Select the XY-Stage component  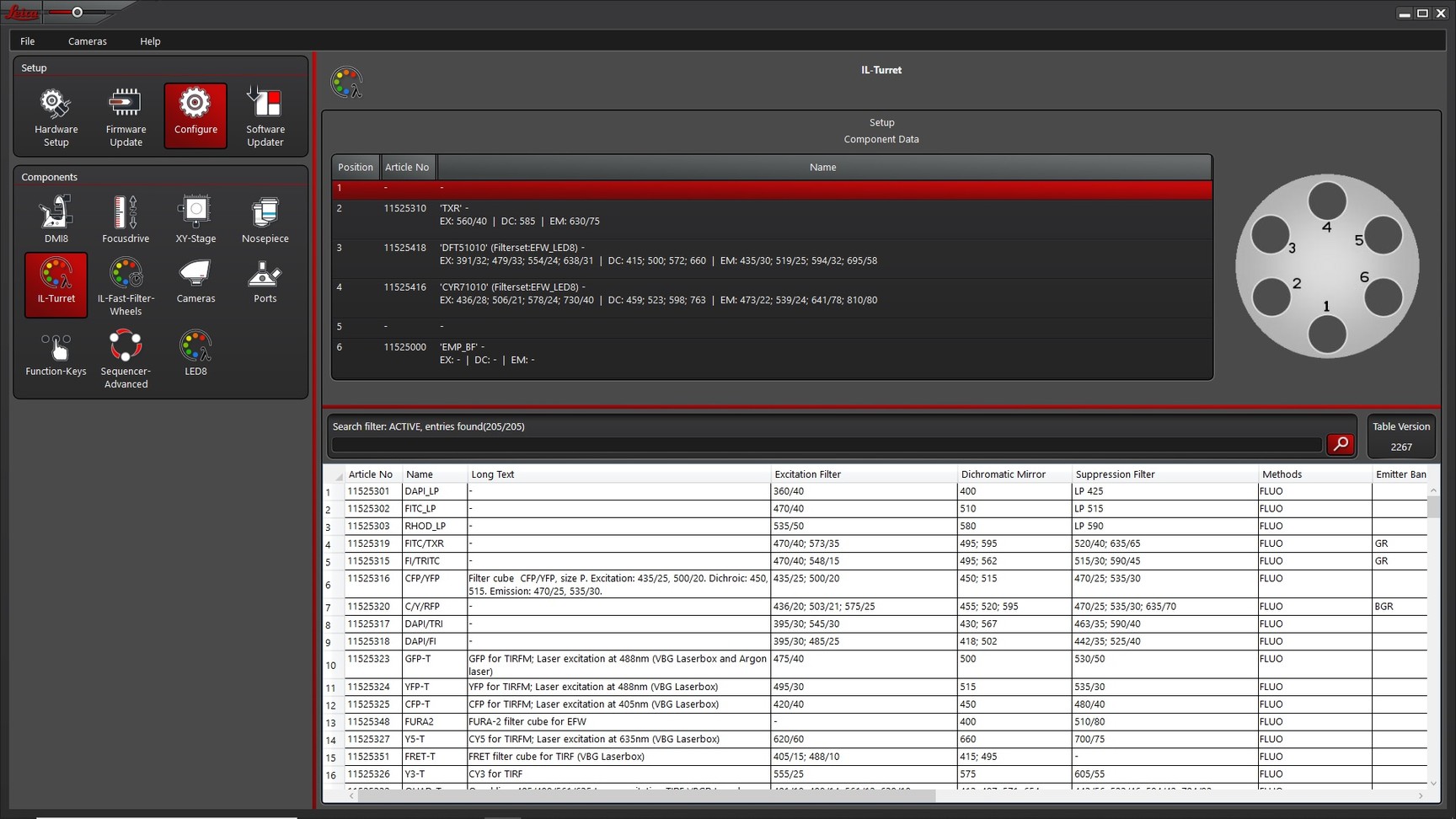pos(195,219)
